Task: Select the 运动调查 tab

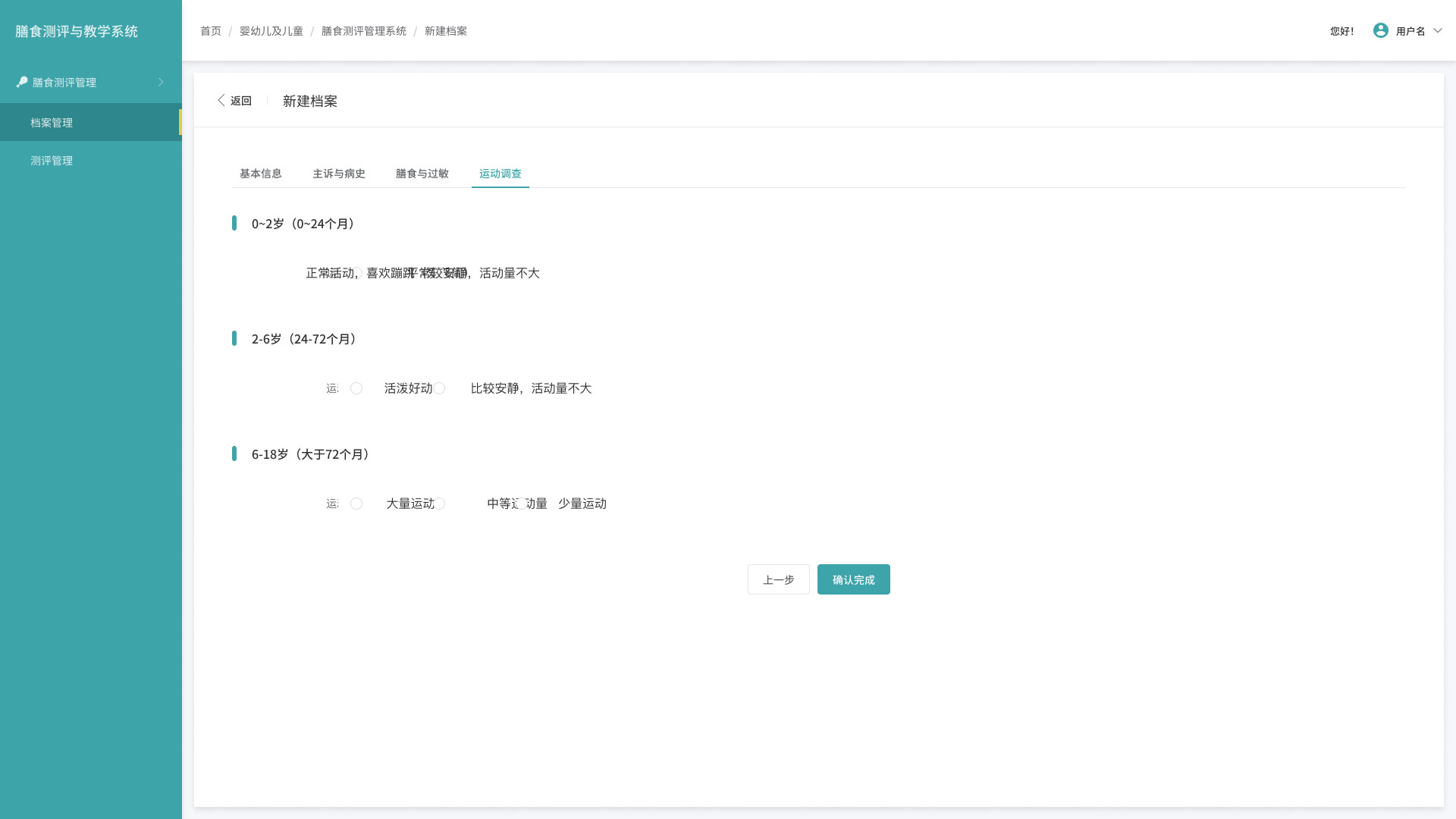Action: pyautogui.click(x=500, y=174)
